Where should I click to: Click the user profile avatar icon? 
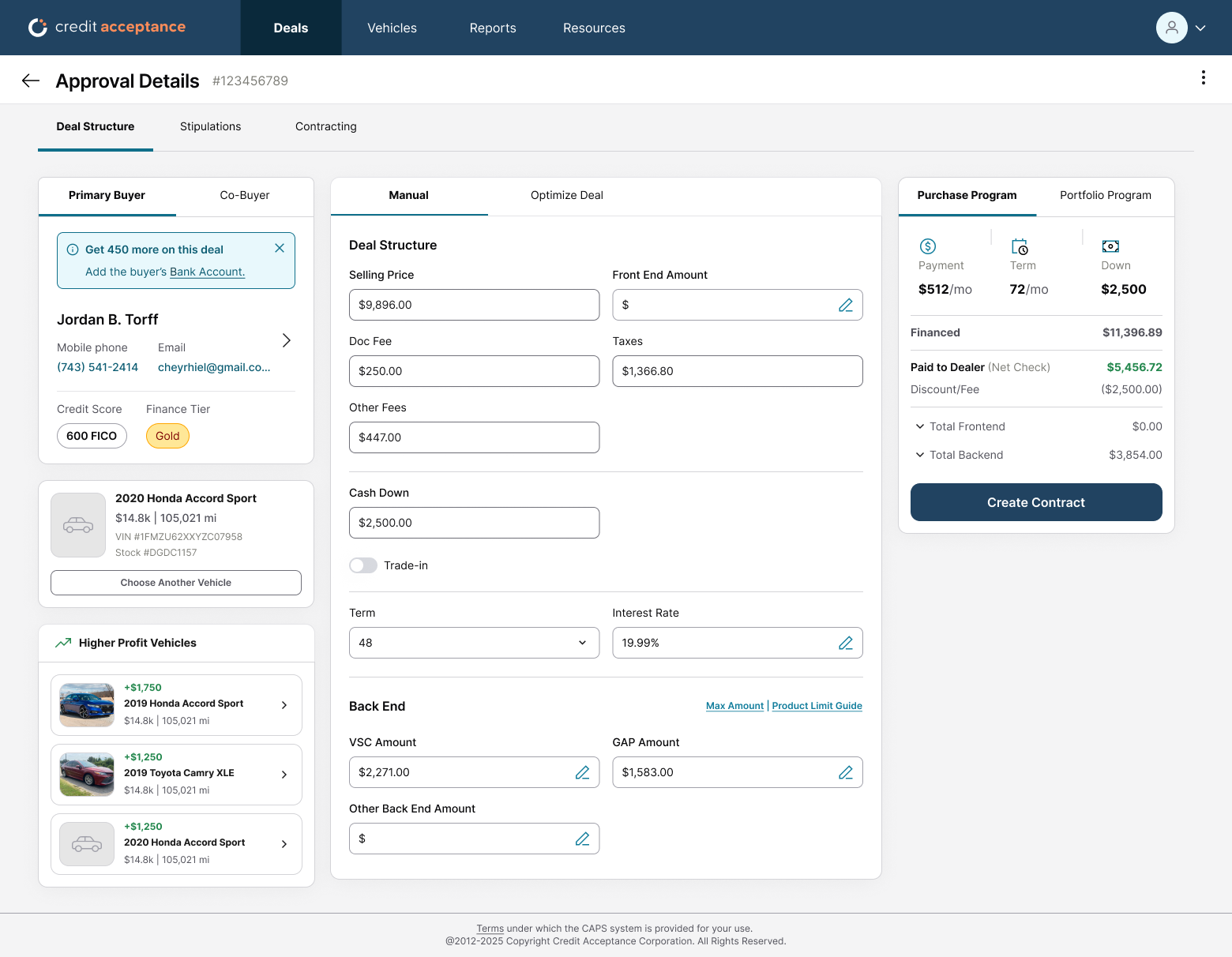pos(1171,28)
